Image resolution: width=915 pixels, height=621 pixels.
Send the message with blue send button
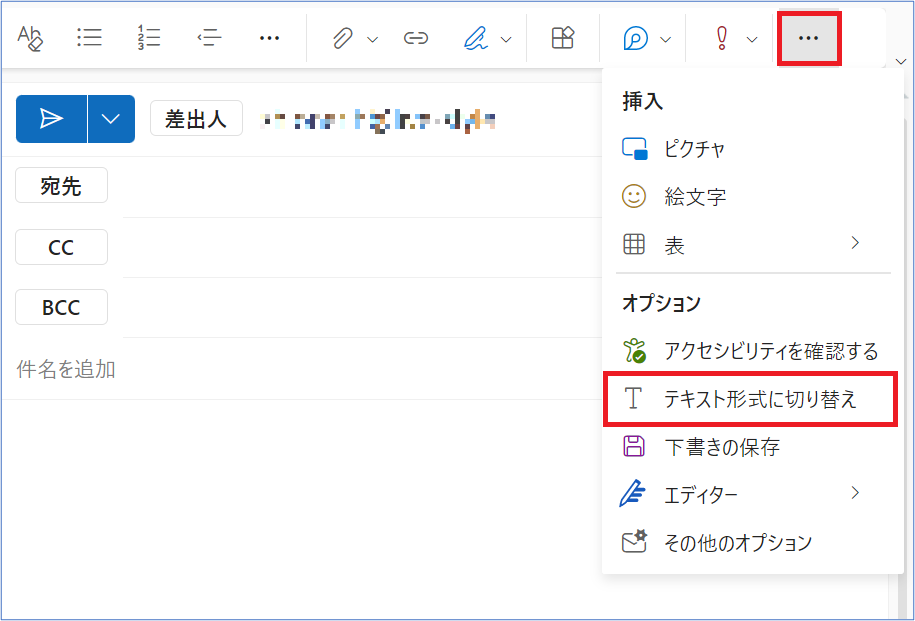(x=51, y=119)
